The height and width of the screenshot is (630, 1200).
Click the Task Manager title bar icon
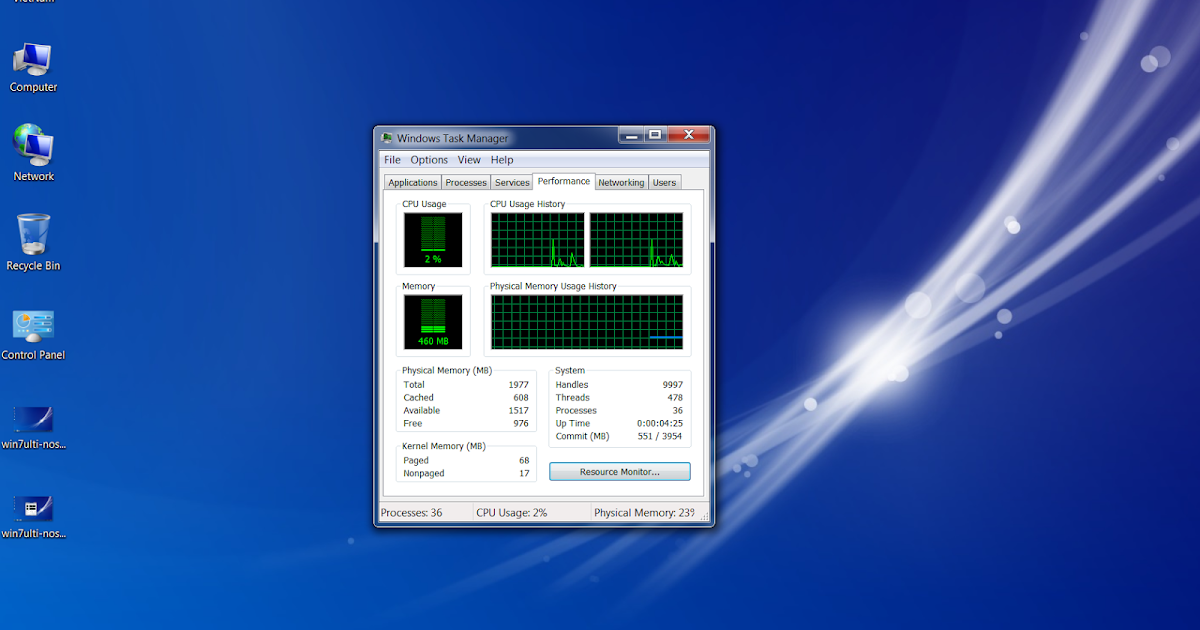(387, 138)
